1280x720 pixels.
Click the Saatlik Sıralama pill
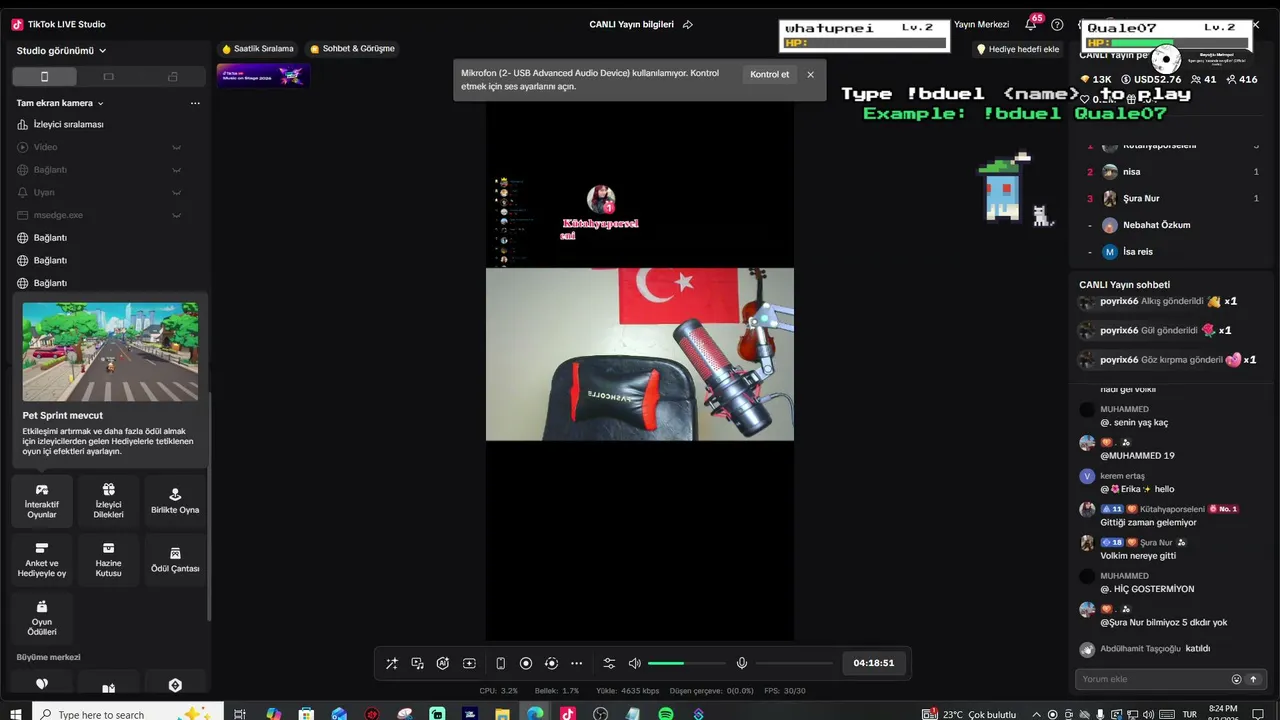(x=258, y=48)
